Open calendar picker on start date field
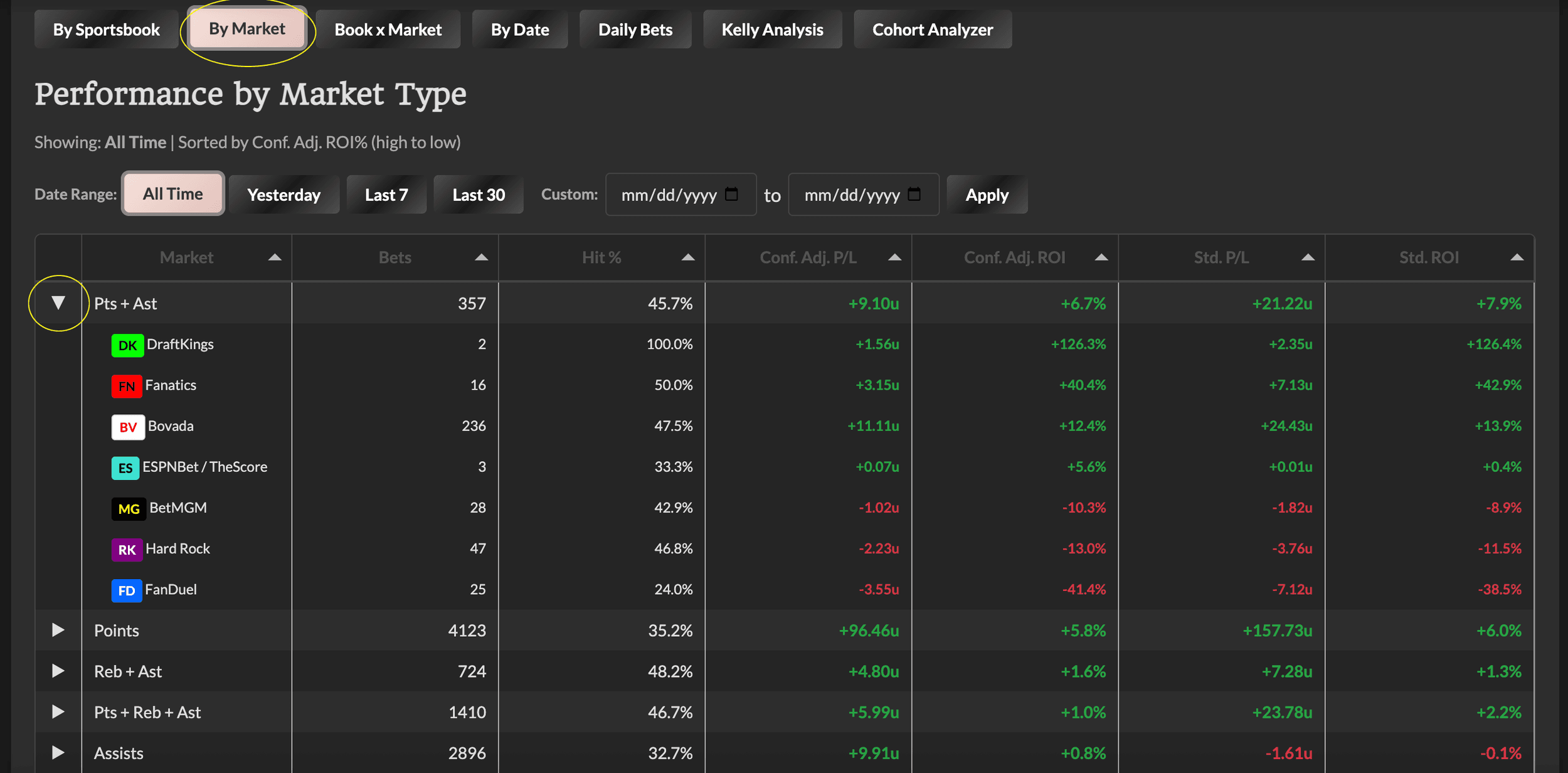Screen dimensions: 1568x773 [731, 195]
